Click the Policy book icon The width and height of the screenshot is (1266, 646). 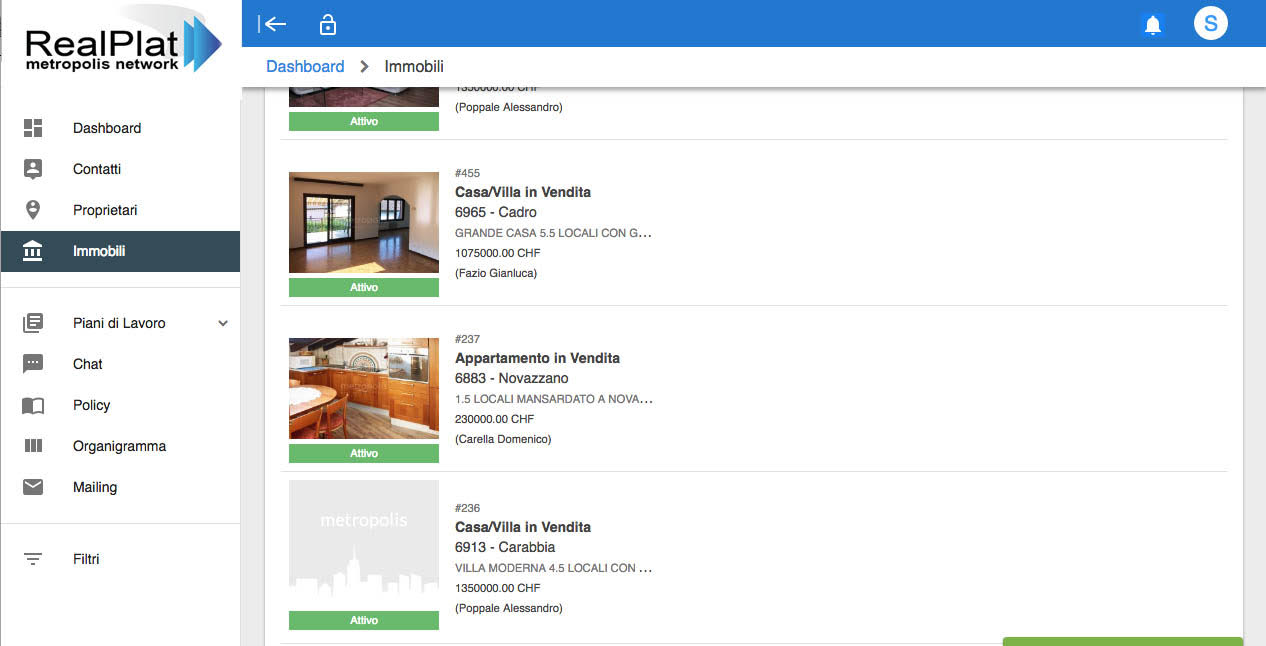point(33,405)
